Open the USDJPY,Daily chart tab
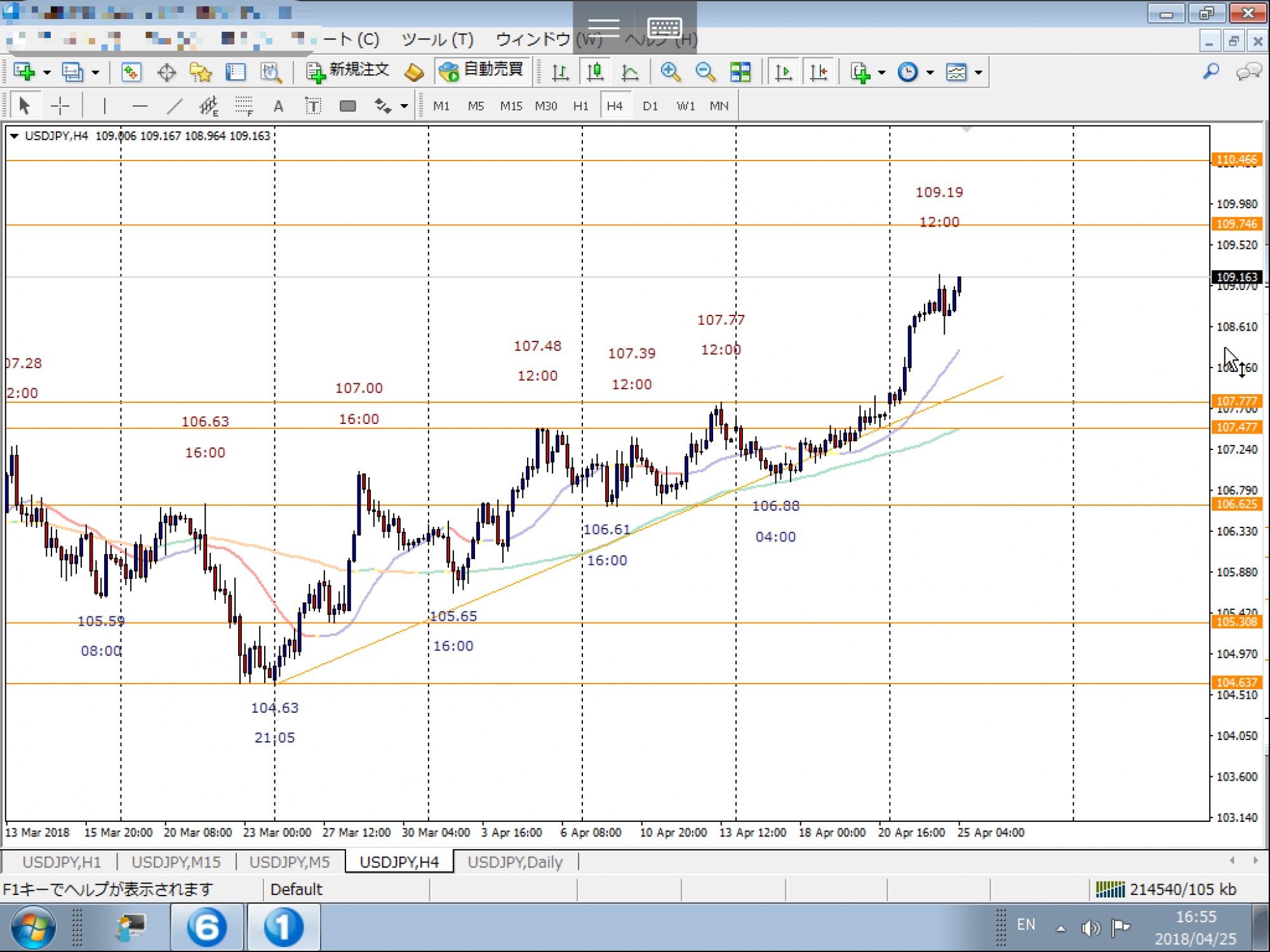The image size is (1270, 952). (515, 862)
